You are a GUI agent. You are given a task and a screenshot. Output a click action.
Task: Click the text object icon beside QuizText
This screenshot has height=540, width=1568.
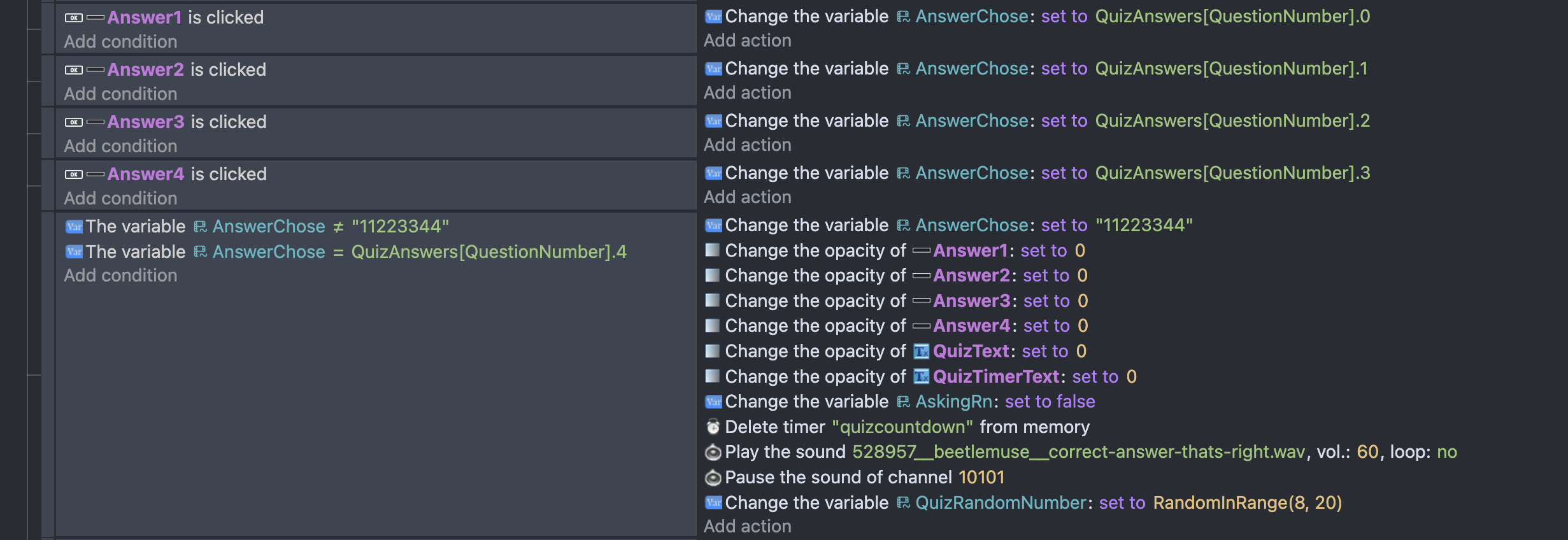point(921,352)
